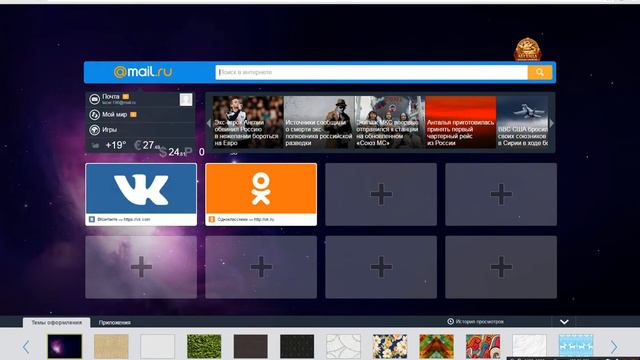This screenshot has width=640, height=360.
Task: Select the purple galaxy theme swatch
Action: pyautogui.click(x=64, y=347)
